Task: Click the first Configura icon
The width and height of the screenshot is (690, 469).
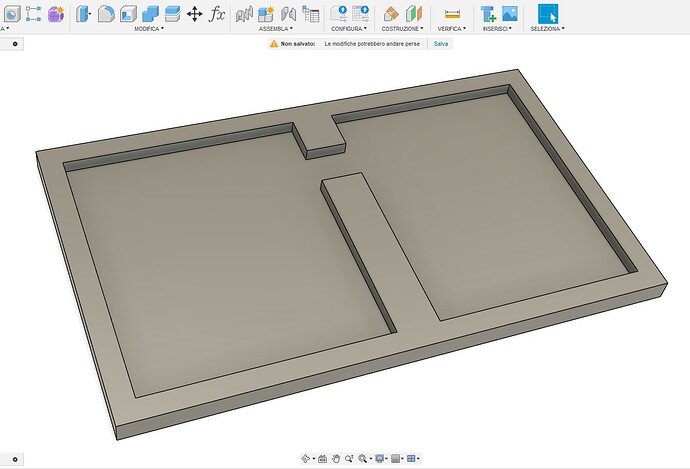Action: click(x=338, y=14)
